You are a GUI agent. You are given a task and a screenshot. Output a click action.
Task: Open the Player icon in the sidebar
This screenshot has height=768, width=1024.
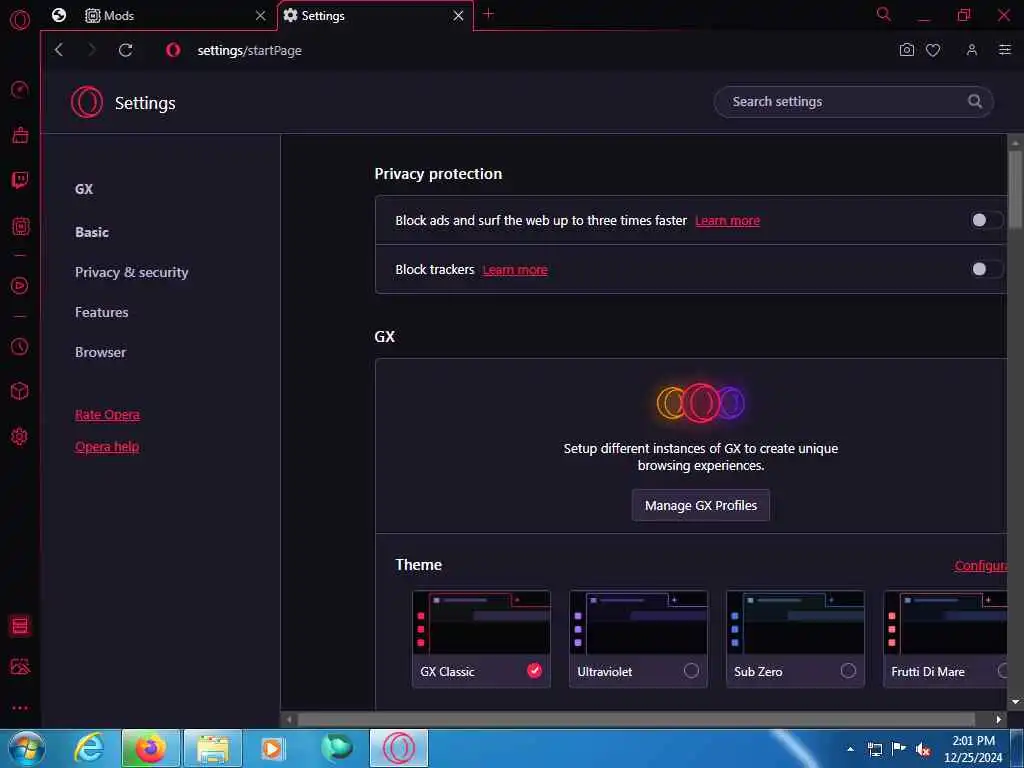(20, 285)
